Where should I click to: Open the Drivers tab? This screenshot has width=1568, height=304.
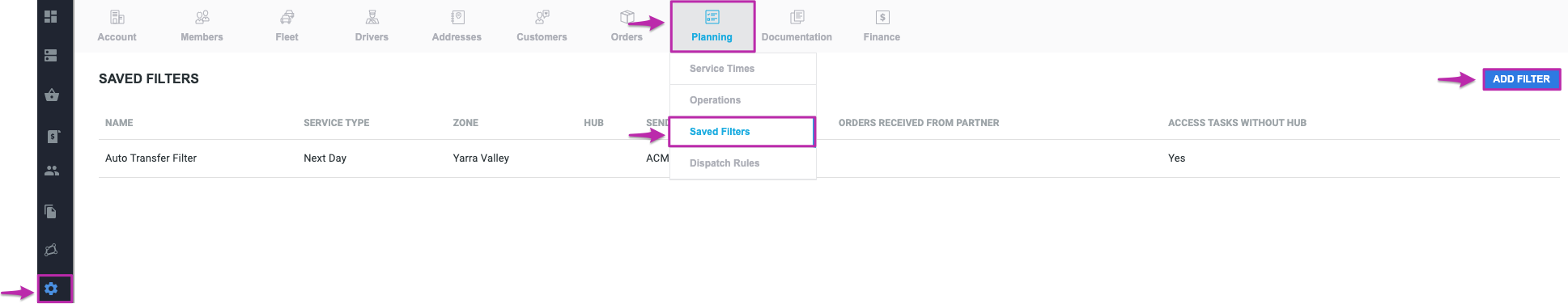[x=372, y=27]
